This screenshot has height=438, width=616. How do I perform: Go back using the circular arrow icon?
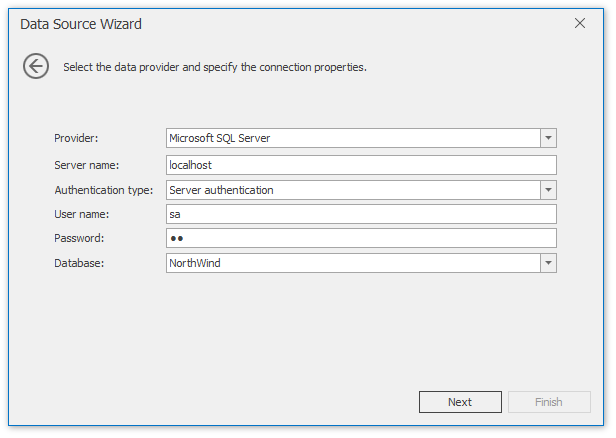coord(36,66)
